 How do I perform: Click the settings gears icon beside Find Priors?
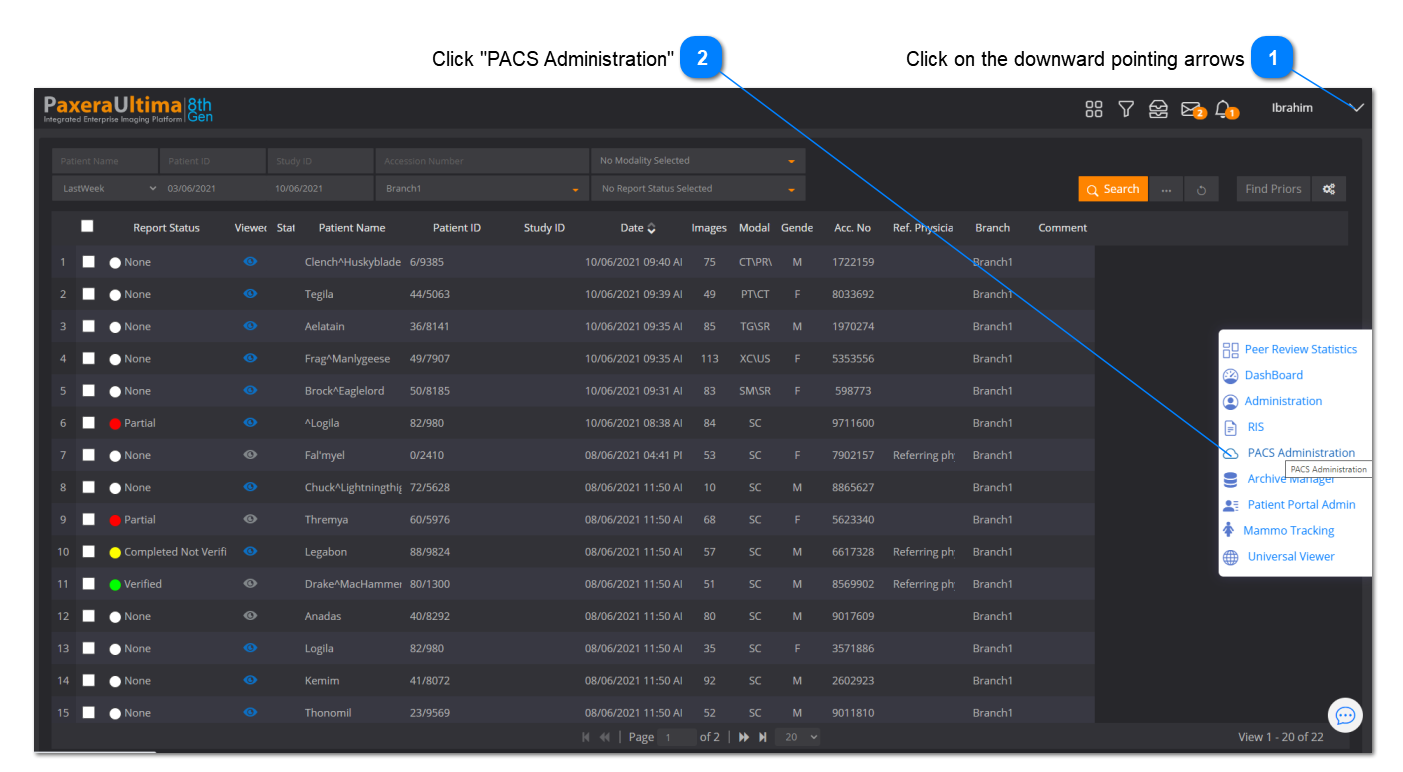point(1329,189)
